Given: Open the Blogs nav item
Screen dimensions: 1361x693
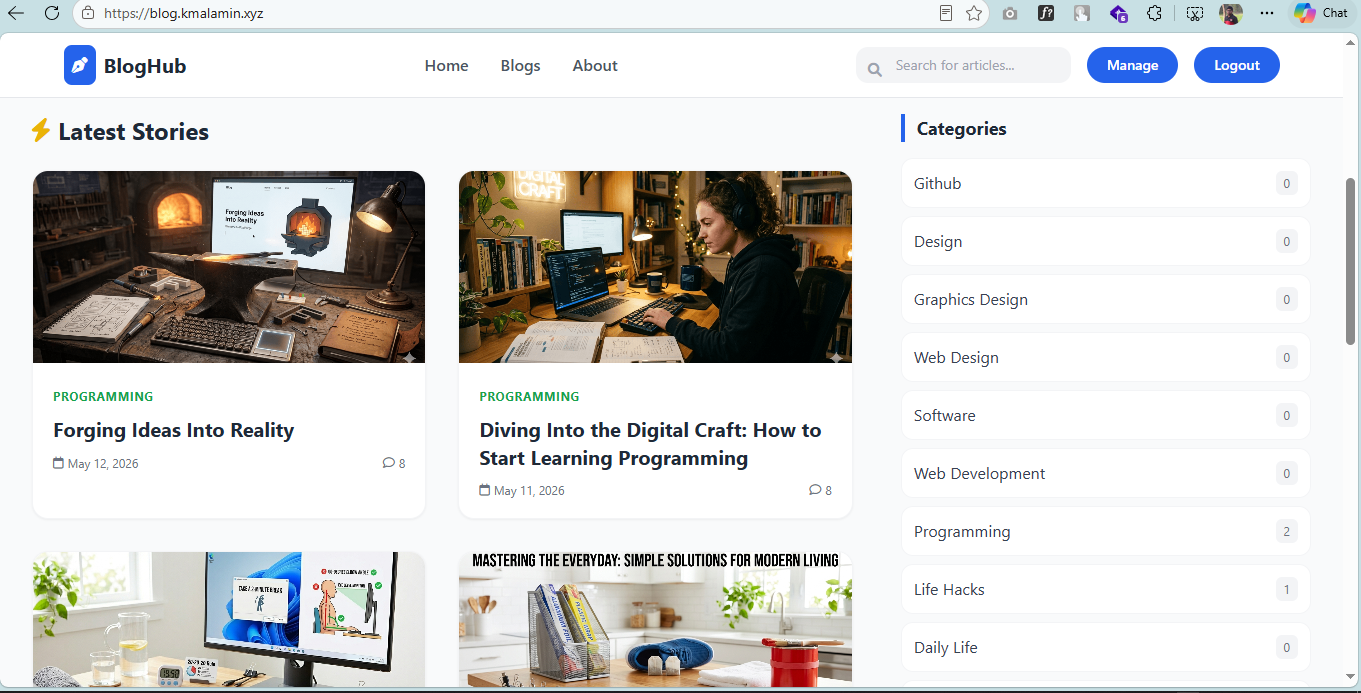Looking at the screenshot, I should point(520,65).
